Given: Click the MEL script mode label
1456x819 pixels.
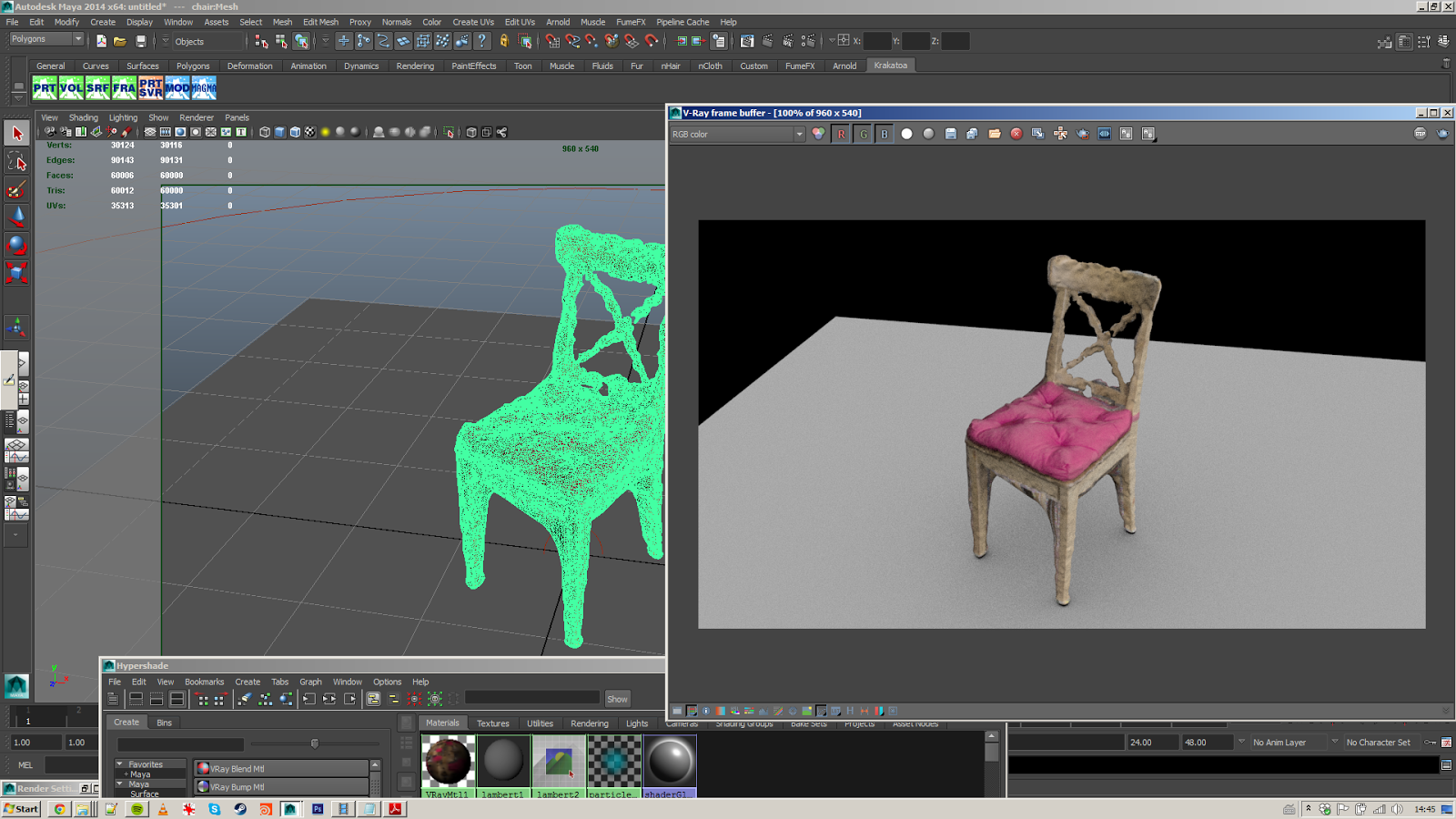Looking at the screenshot, I should point(25,765).
